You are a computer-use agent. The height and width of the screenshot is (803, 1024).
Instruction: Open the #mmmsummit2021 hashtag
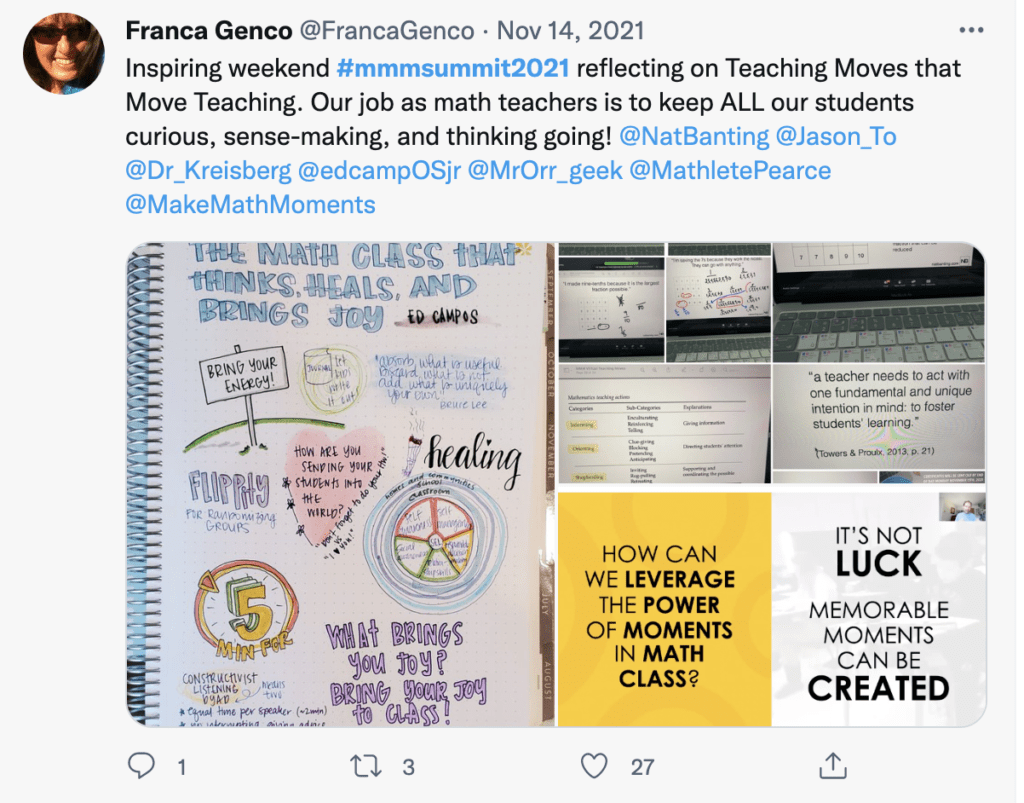[x=453, y=68]
